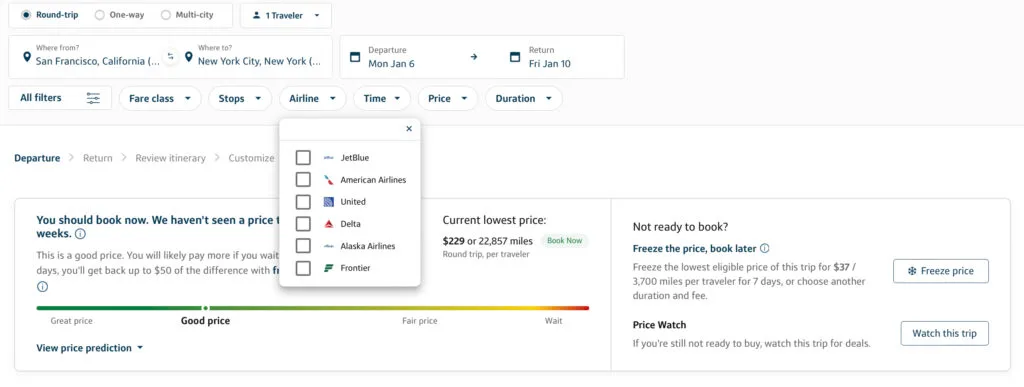
Task: Open the Time filter dropdown
Action: [382, 99]
